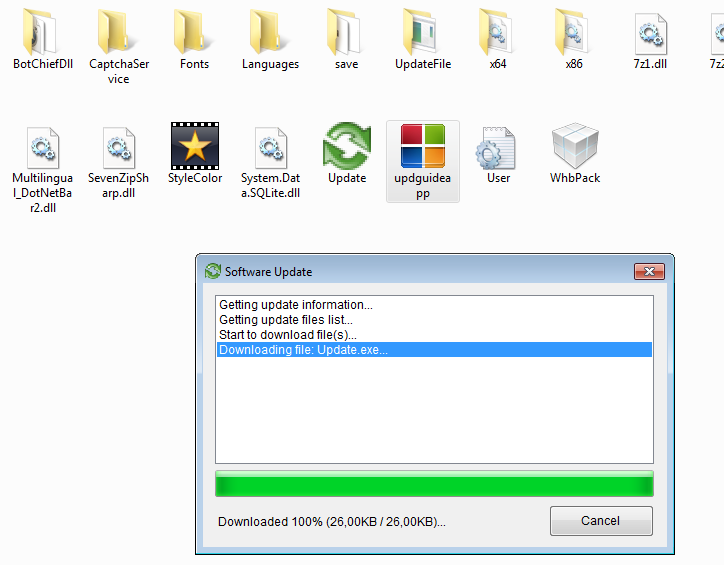Viewport: 724px width, 565px height.
Task: Select the updguideapp colorful icon
Action: click(x=422, y=146)
